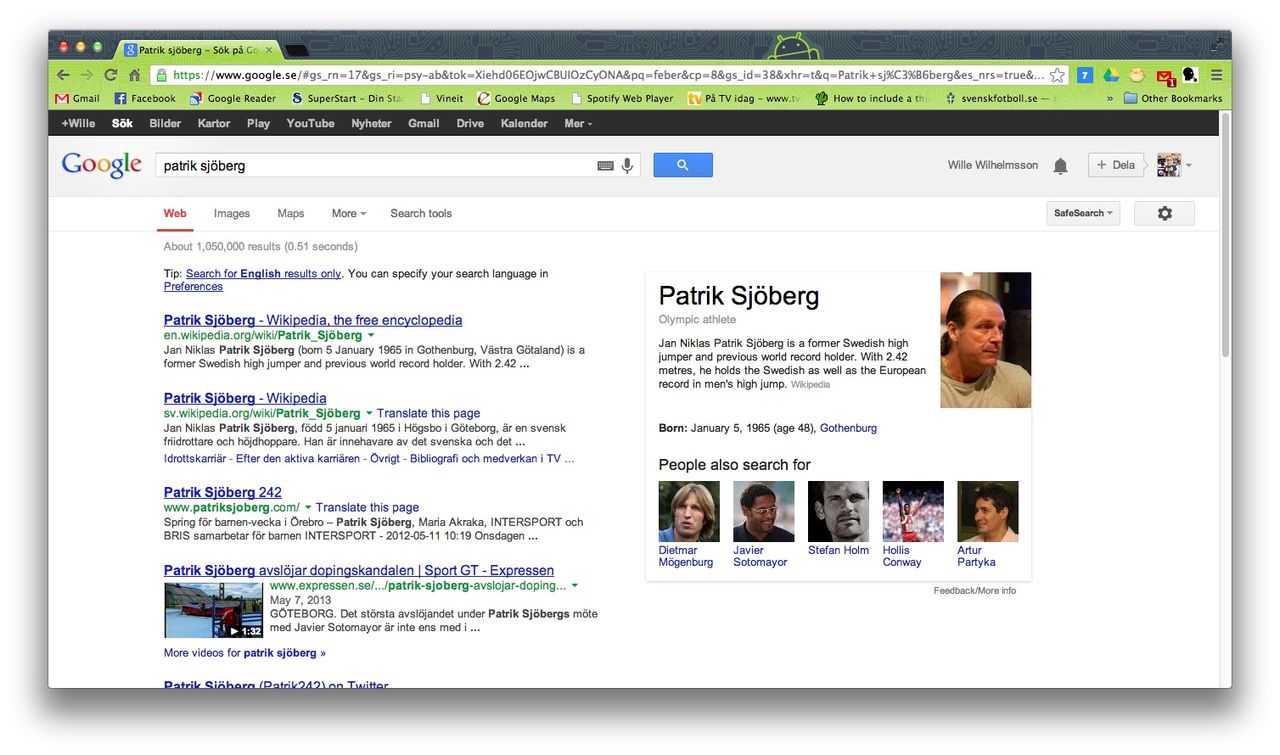Screen dimensions: 1280x755
Task: Click Search for English results only link
Action: click(263, 273)
